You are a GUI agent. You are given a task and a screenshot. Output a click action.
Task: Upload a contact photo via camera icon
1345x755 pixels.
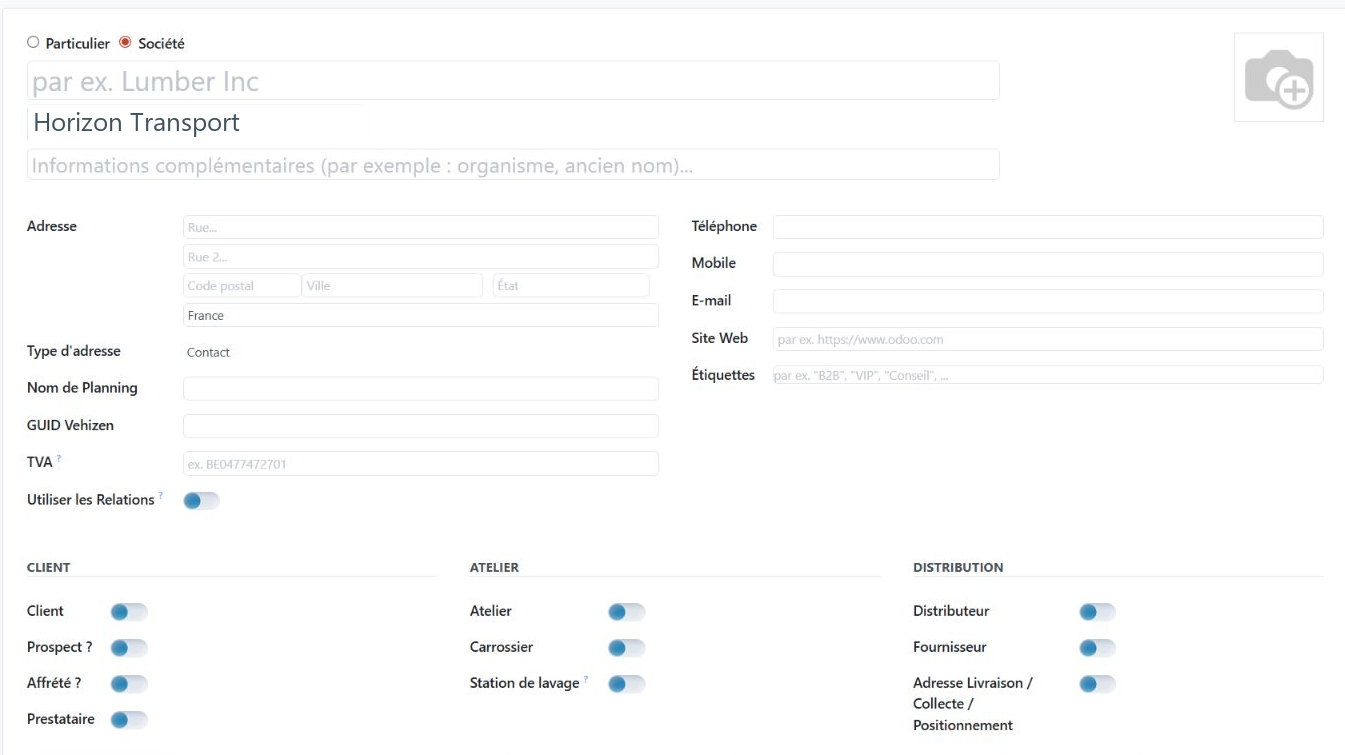click(1278, 78)
